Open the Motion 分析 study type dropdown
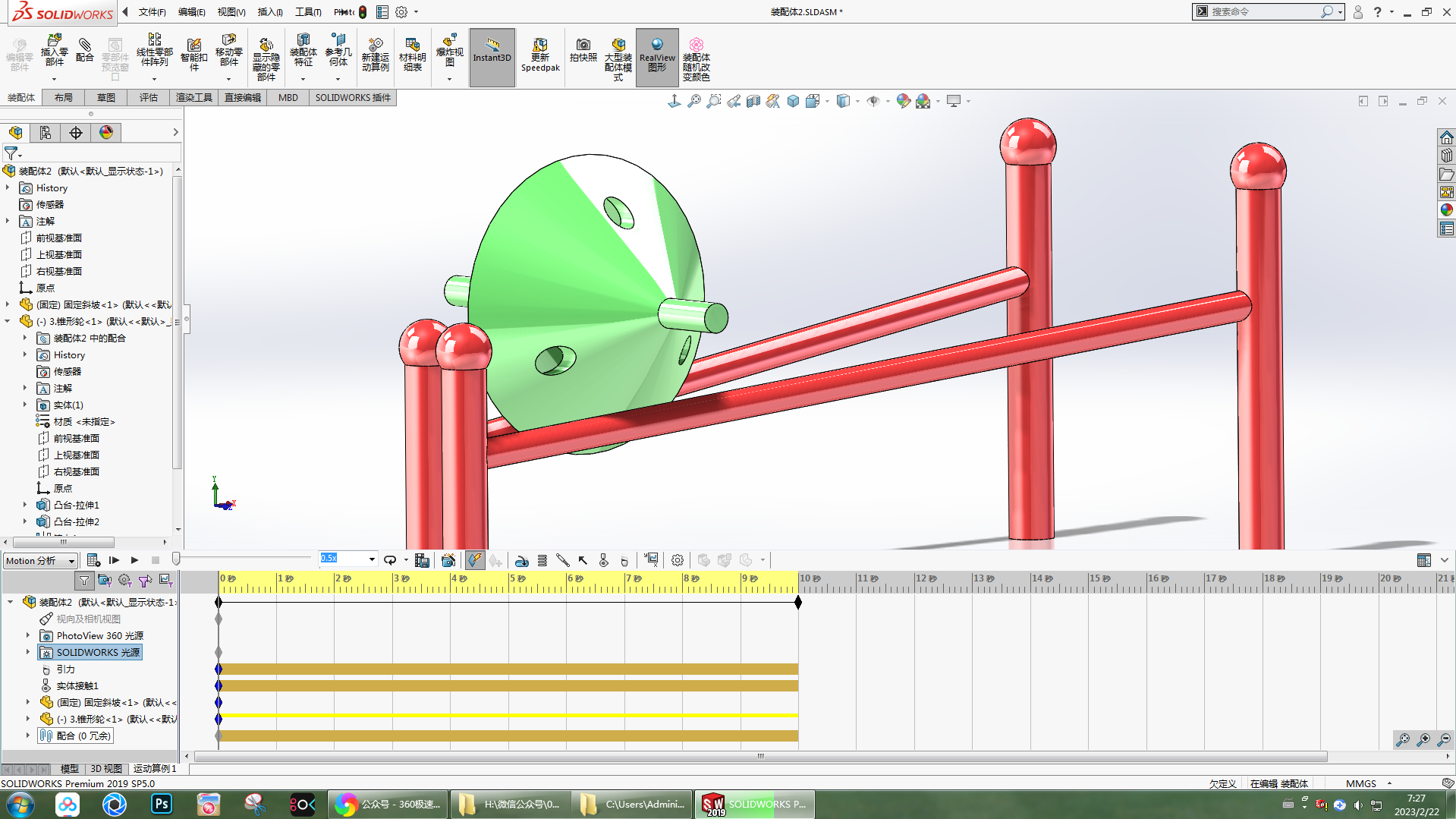 [41, 561]
